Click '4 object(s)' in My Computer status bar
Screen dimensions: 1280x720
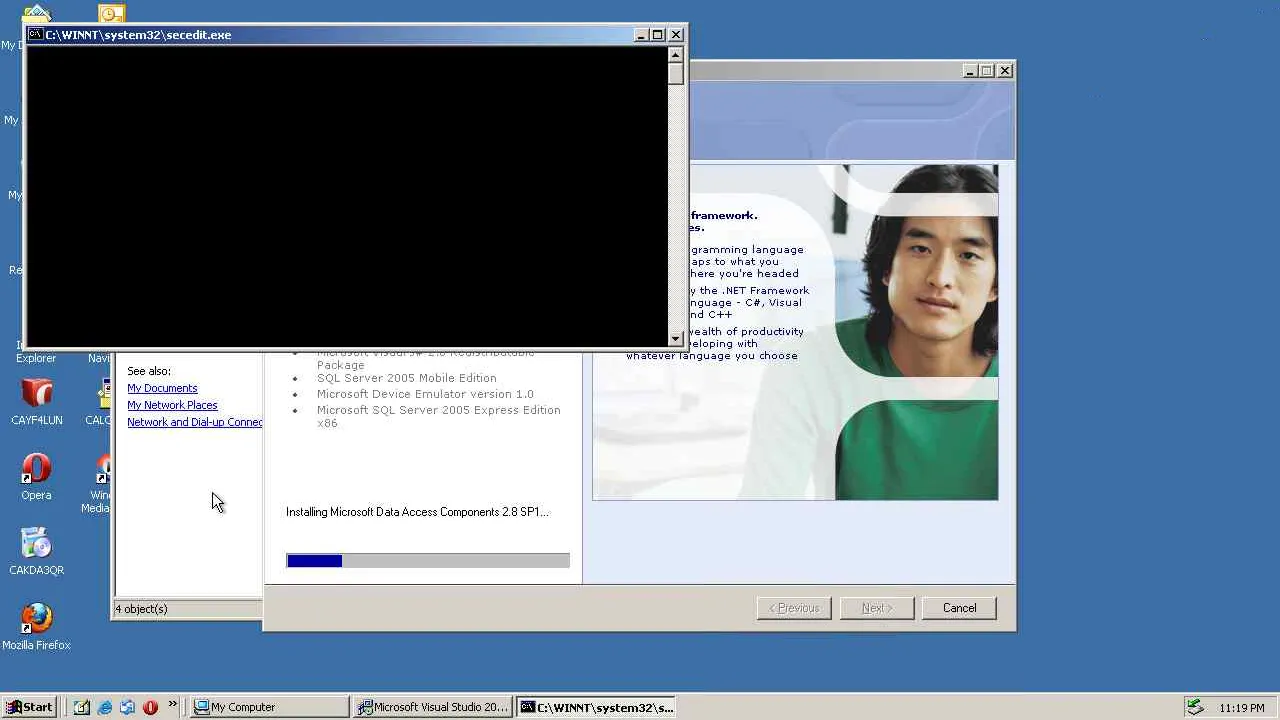(141, 609)
